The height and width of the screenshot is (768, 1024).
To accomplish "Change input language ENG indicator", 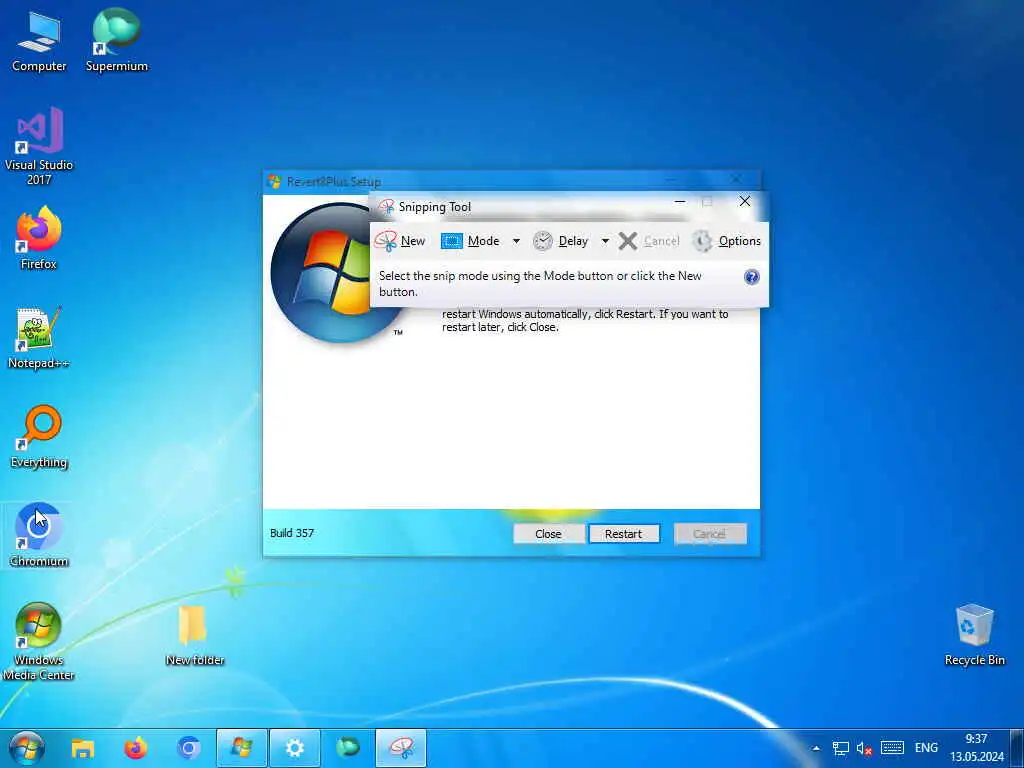I will [926, 748].
